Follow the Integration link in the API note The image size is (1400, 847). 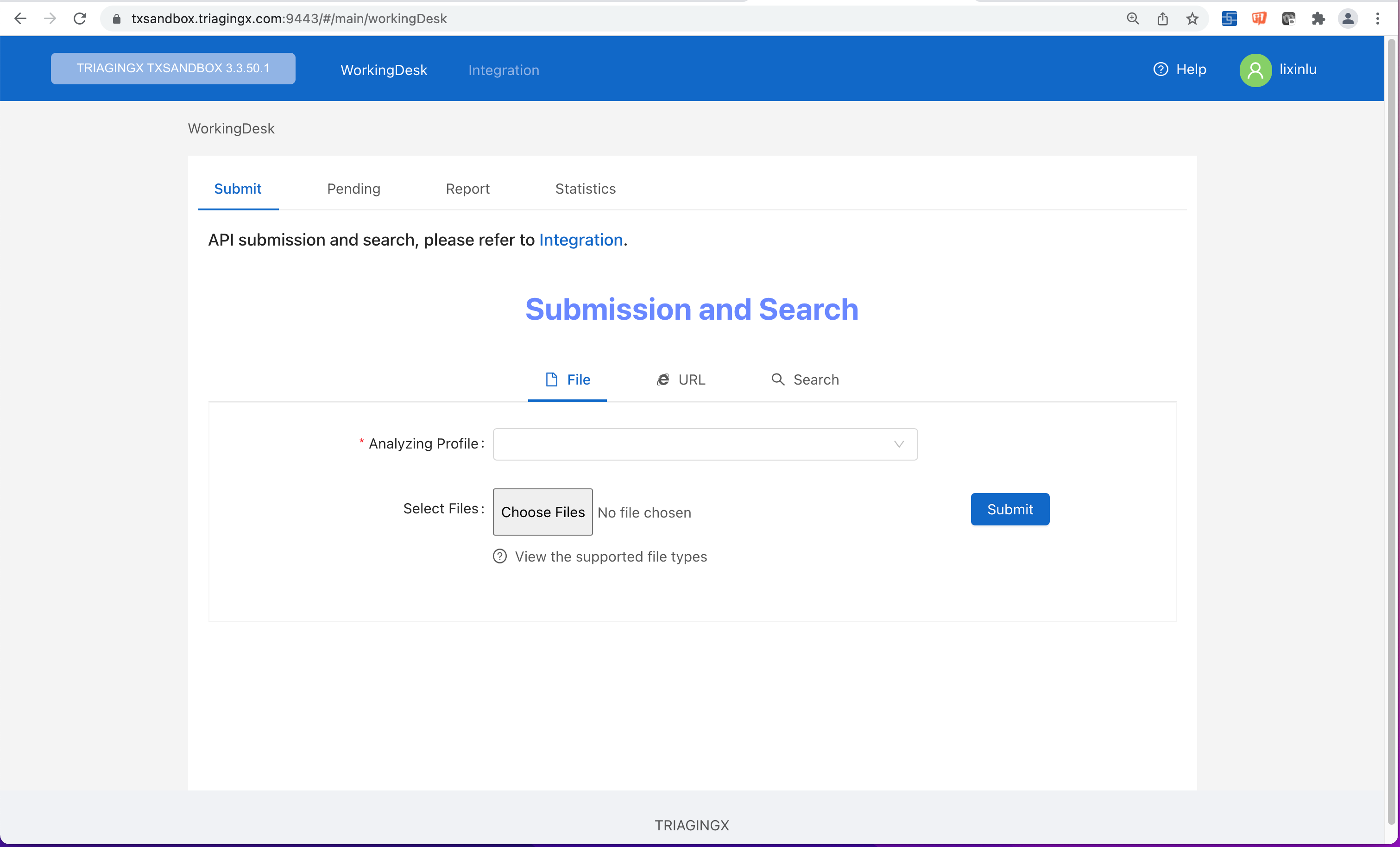click(x=580, y=240)
